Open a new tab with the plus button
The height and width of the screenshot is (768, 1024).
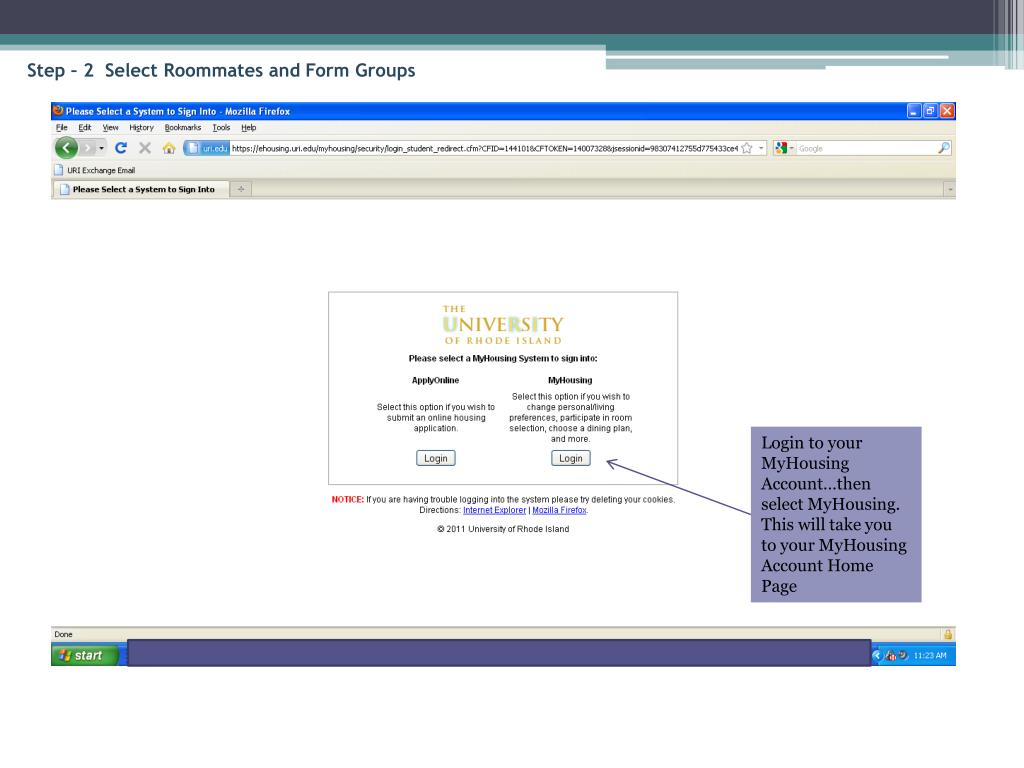[241, 189]
